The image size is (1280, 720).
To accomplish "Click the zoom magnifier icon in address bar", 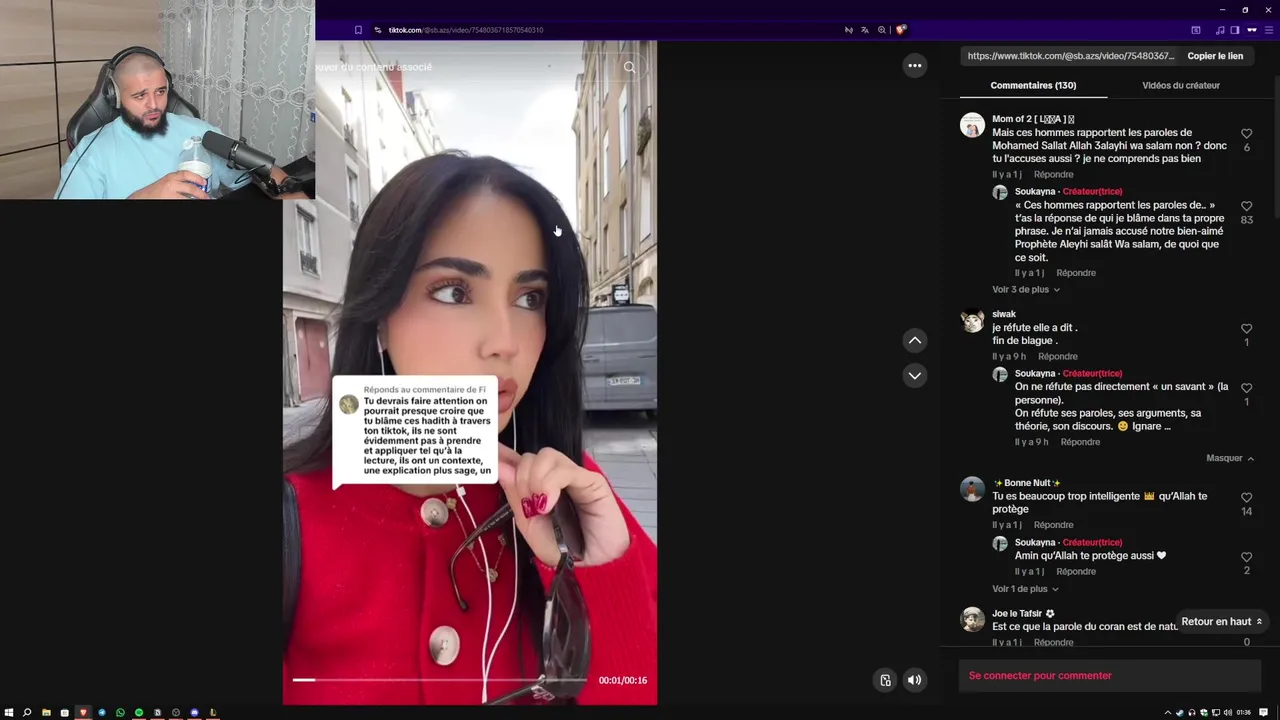I will [882, 30].
